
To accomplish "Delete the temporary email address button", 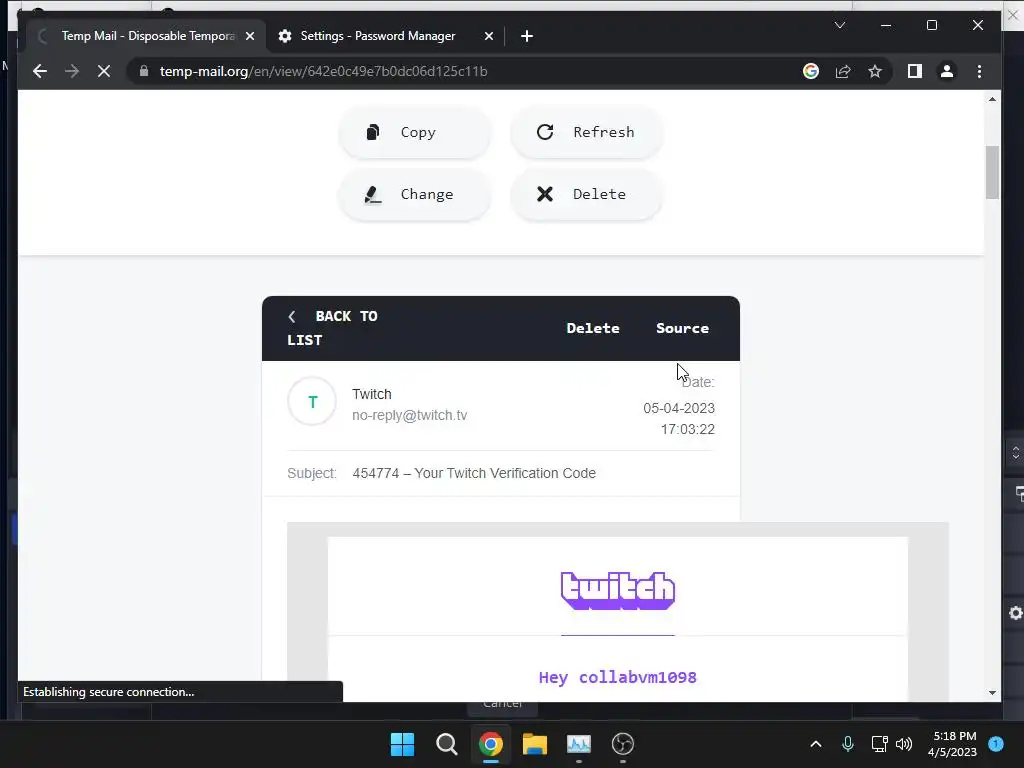I will tap(586, 194).
